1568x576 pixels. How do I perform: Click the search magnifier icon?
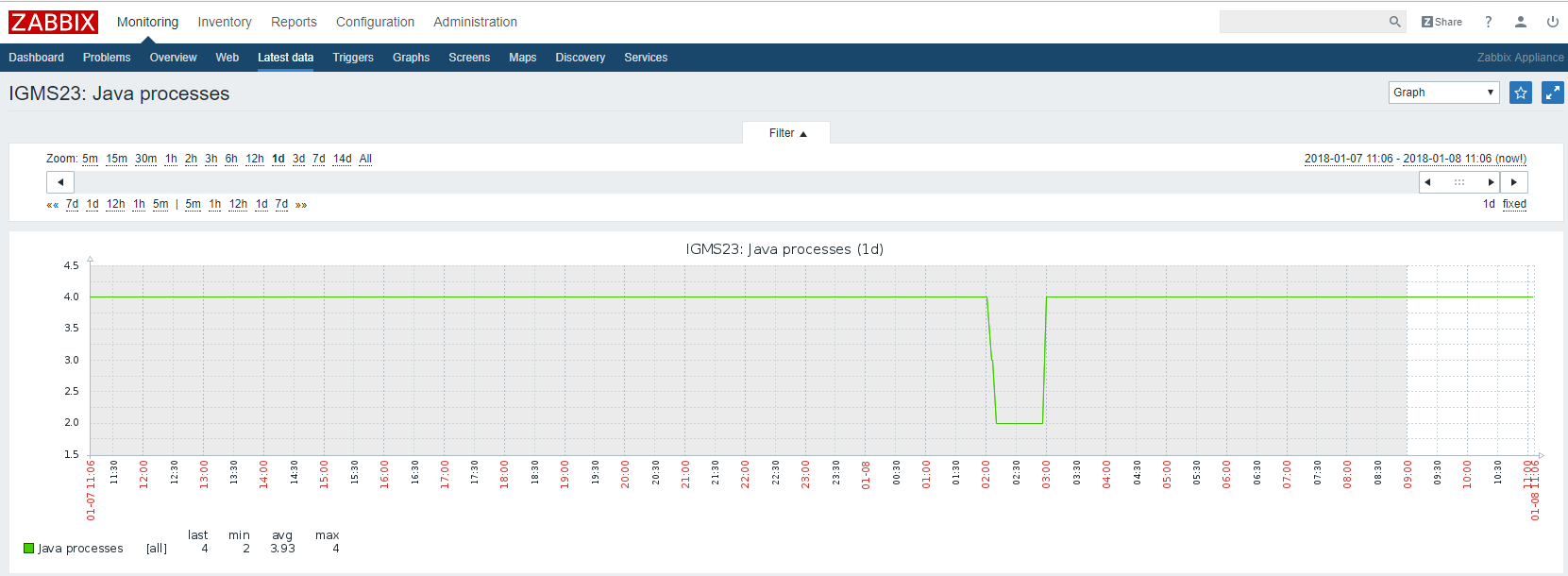[x=1394, y=22]
